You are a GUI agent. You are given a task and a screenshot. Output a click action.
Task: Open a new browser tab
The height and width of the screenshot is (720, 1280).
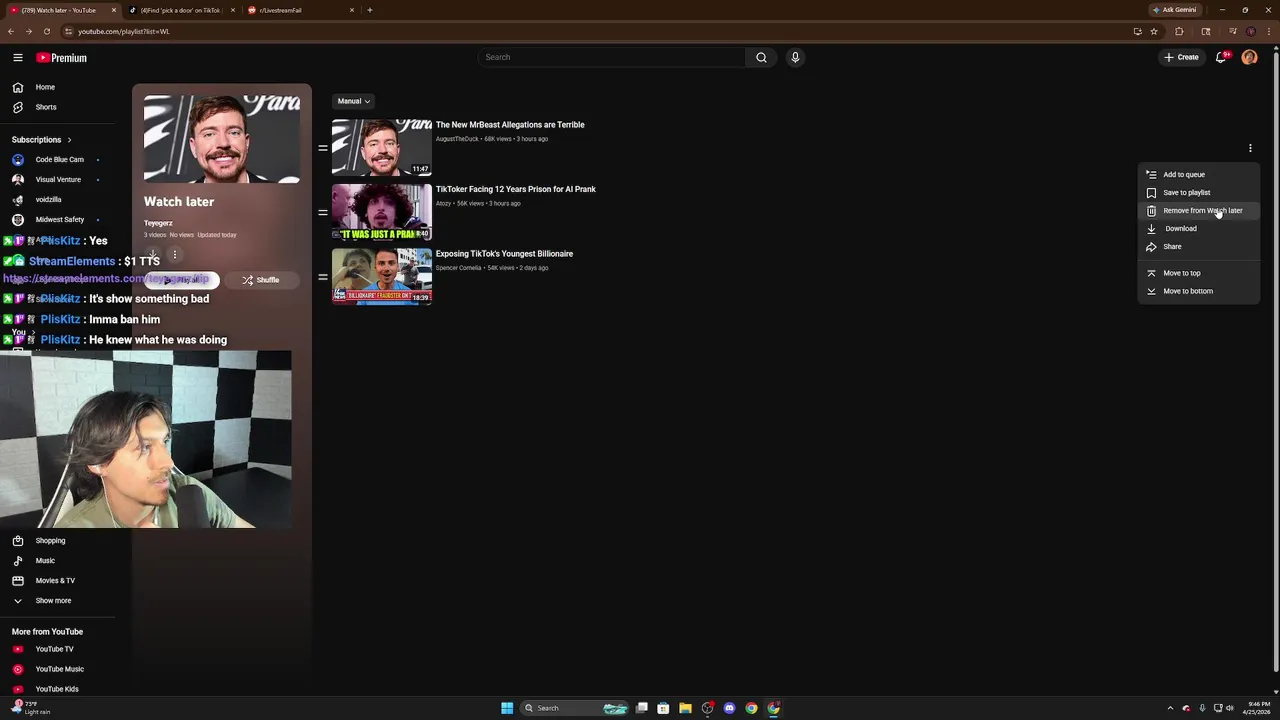point(370,10)
